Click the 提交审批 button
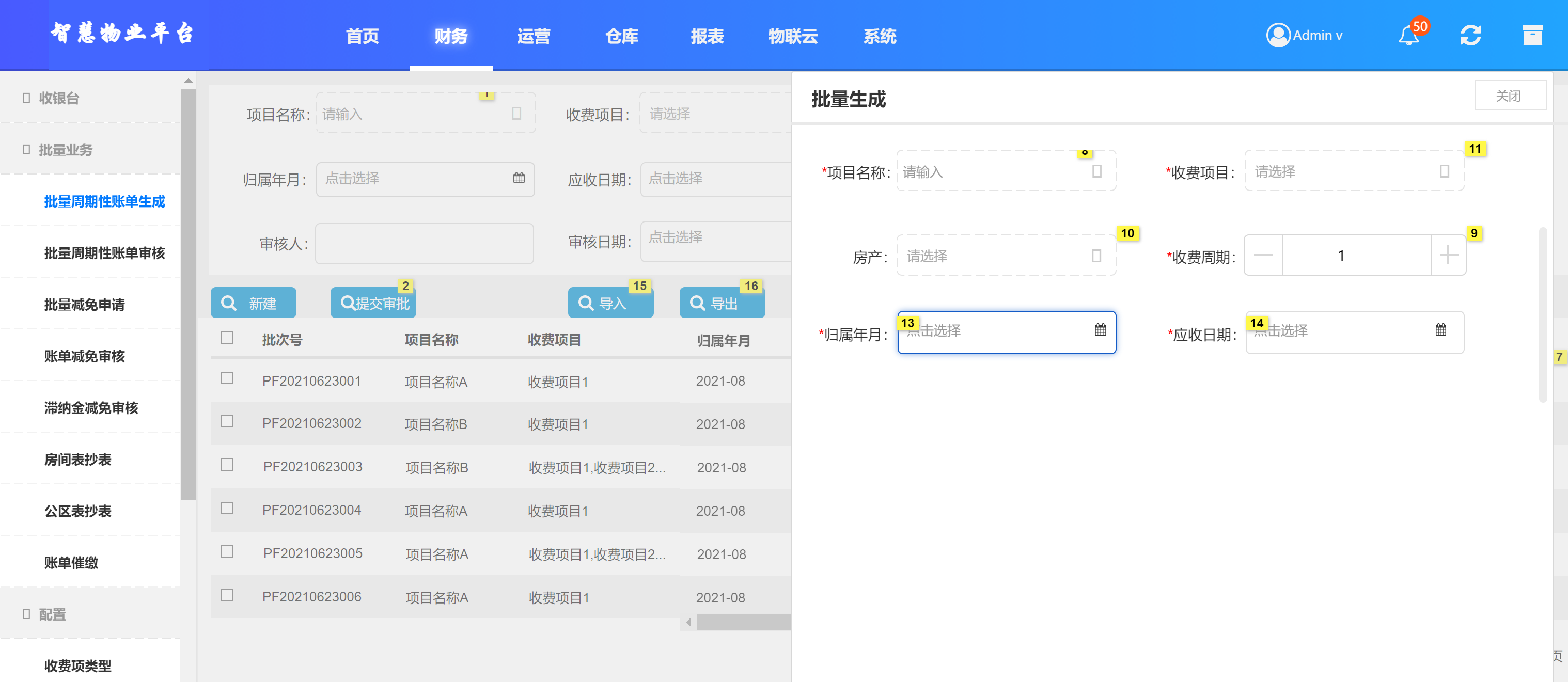1568x682 pixels. tap(373, 303)
